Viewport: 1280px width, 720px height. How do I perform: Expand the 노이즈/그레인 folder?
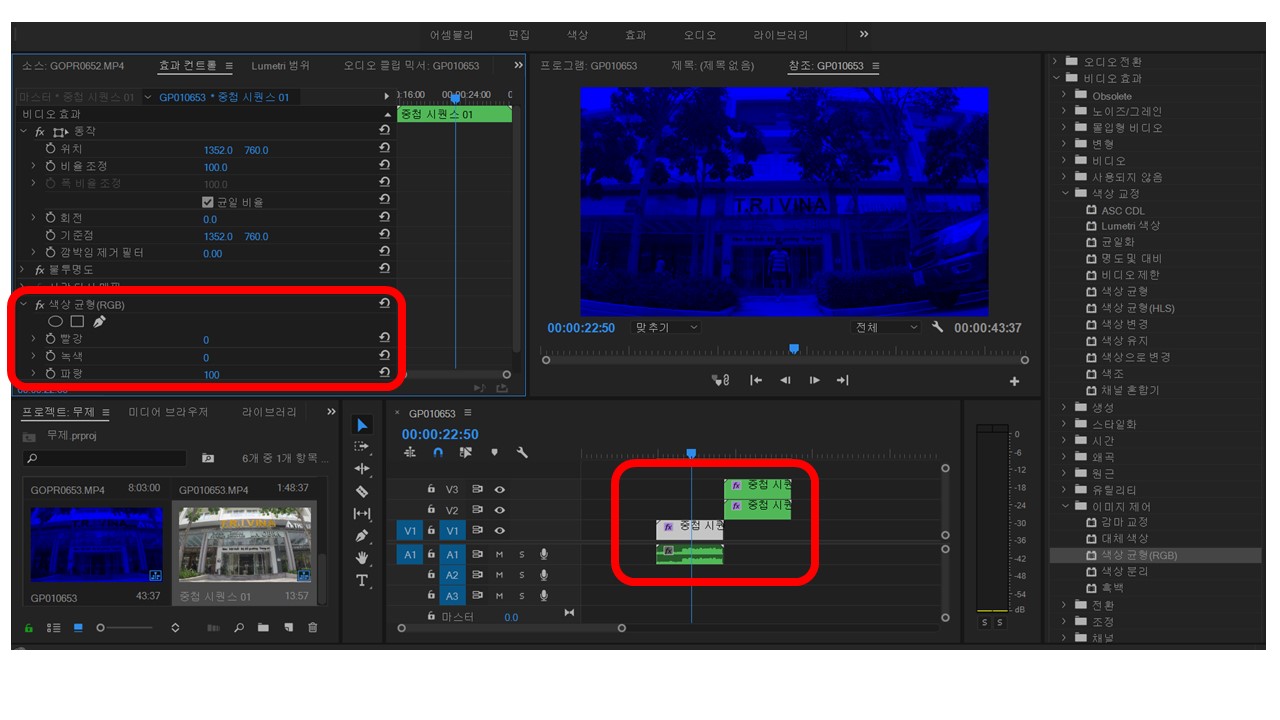pos(1064,111)
